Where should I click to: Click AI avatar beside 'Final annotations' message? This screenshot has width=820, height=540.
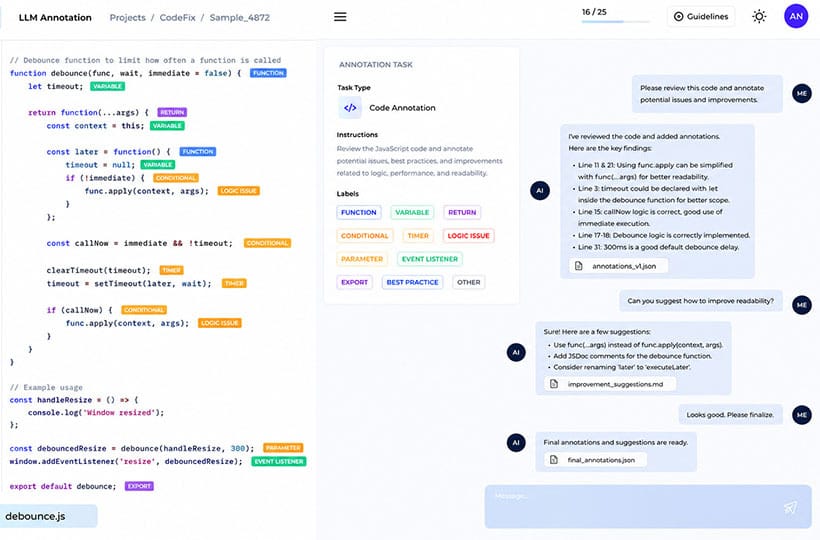coord(516,443)
